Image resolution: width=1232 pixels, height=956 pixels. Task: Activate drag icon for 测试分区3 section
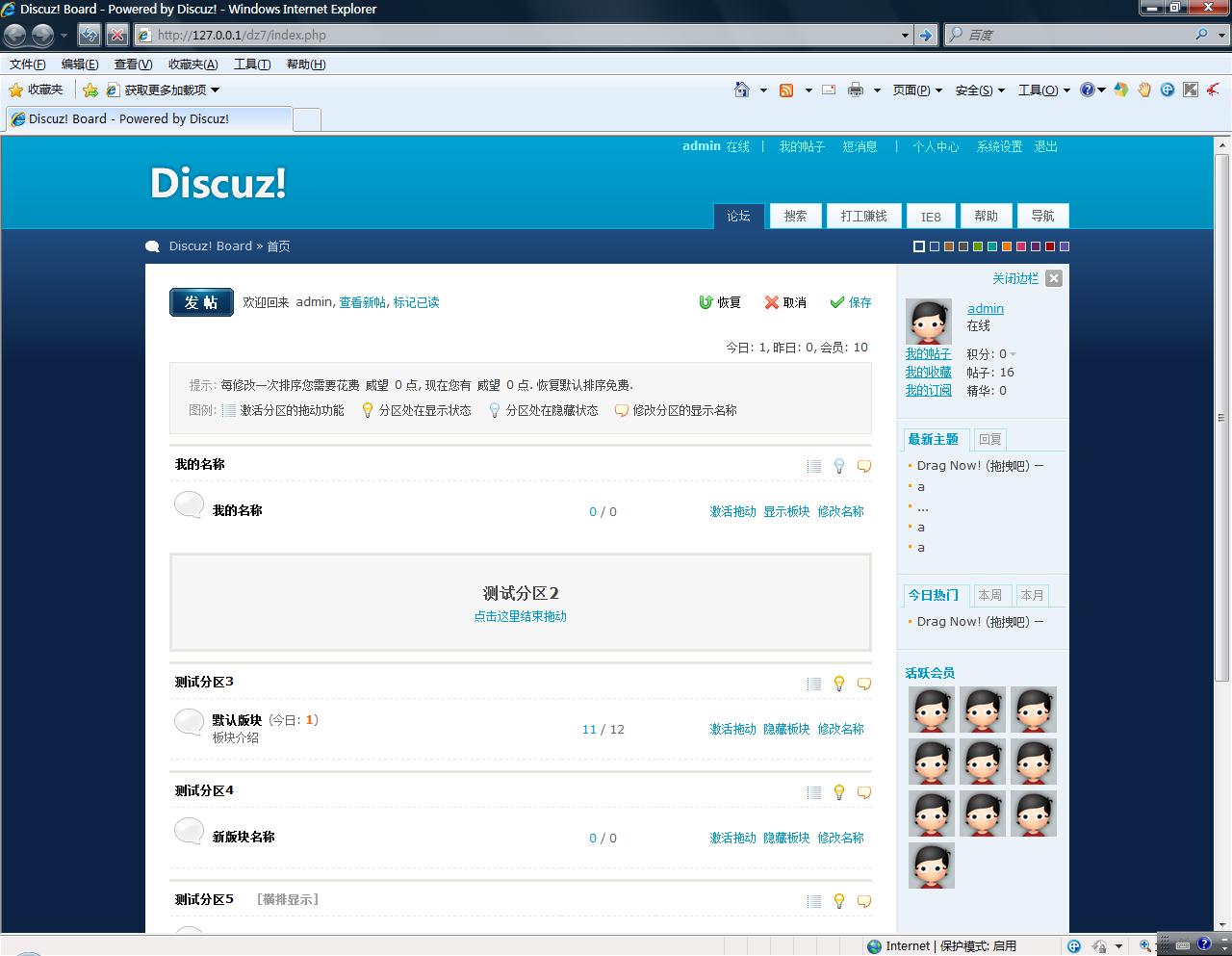(814, 684)
